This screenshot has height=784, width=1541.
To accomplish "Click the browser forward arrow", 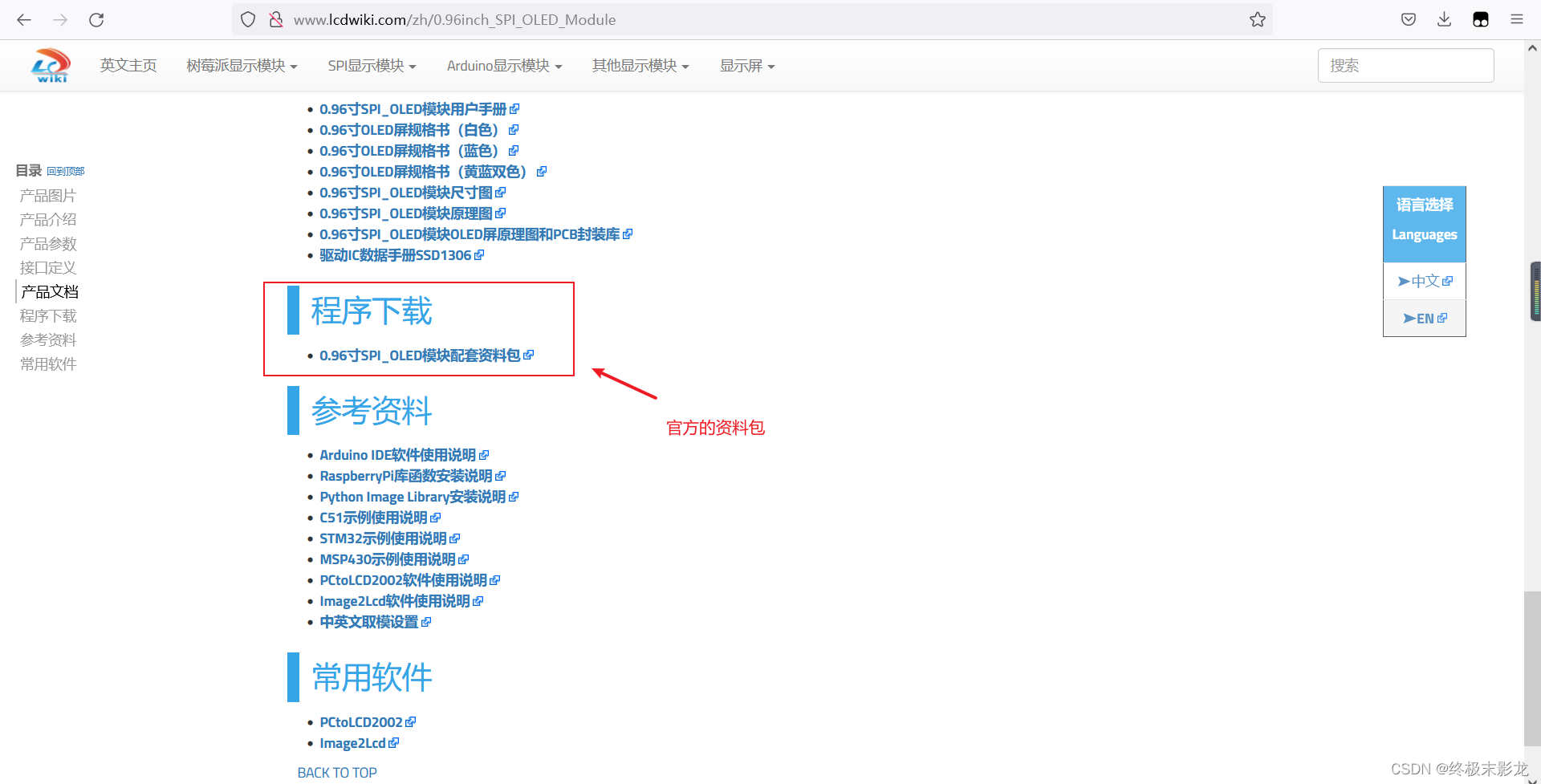I will (60, 19).
